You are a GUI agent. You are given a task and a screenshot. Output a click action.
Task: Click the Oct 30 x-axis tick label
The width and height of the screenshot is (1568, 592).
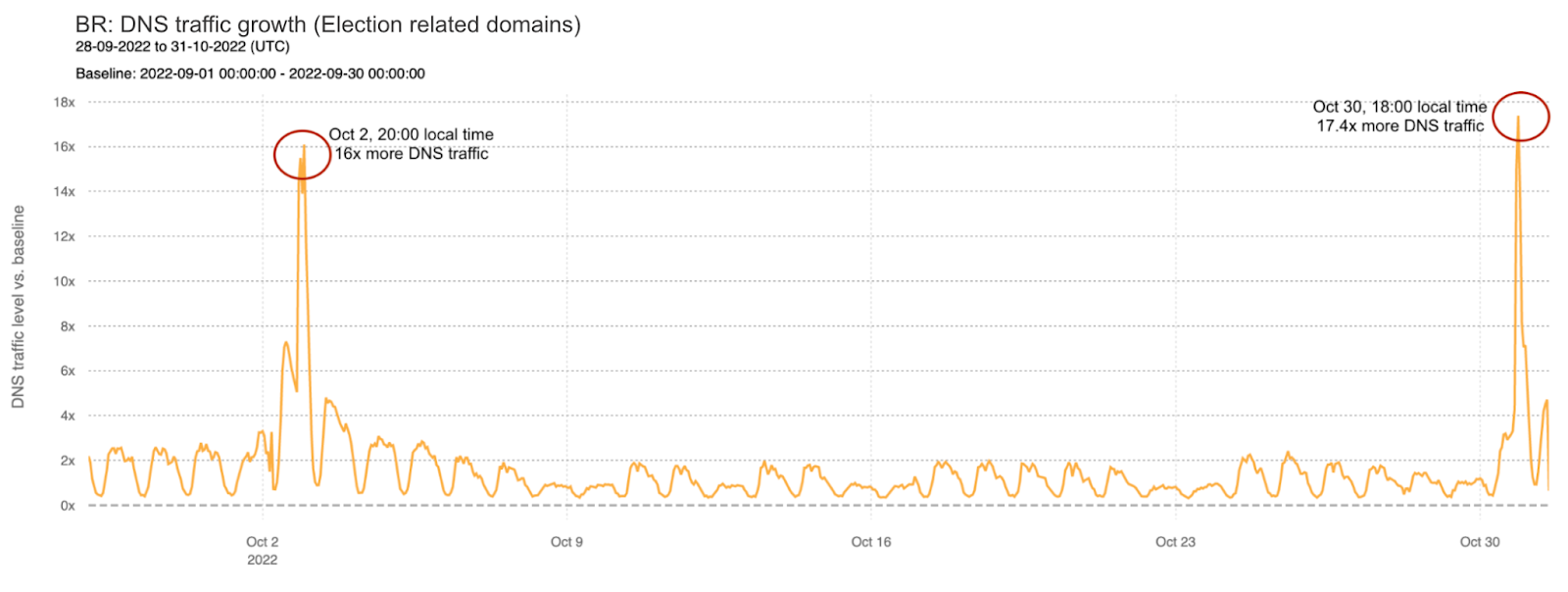[1480, 542]
